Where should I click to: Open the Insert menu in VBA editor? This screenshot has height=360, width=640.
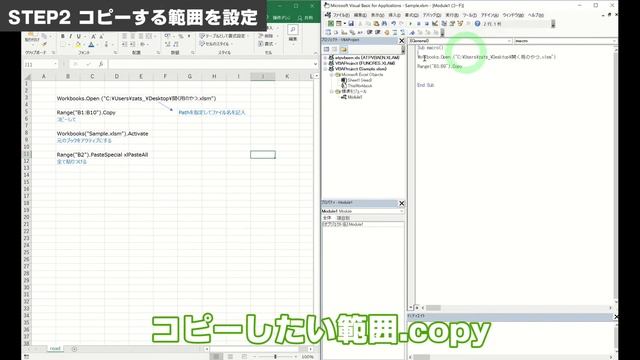[x=394, y=15]
